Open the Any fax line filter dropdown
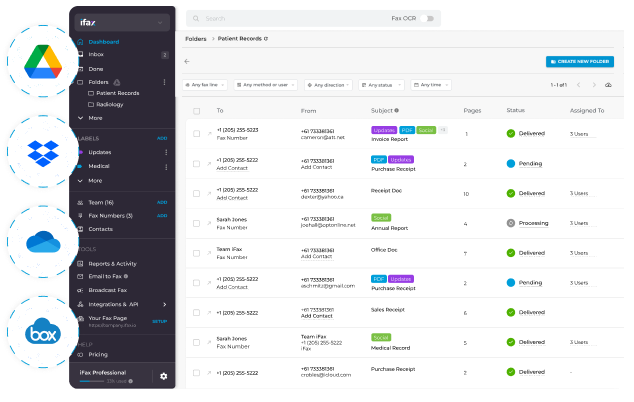 tap(205, 85)
